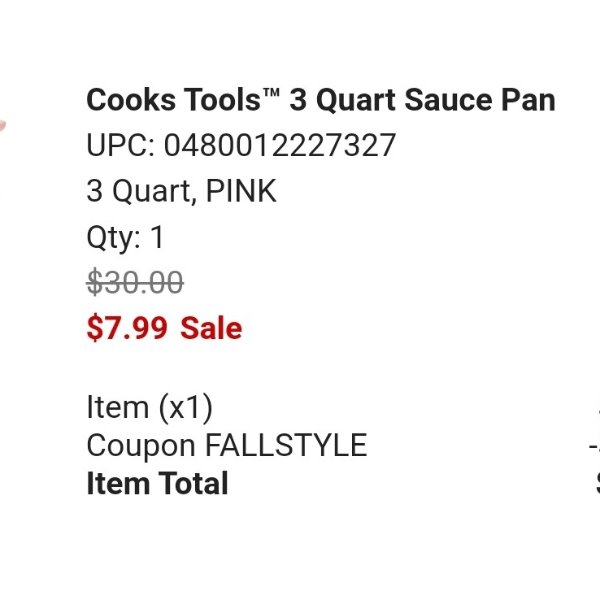Click the quantity number 1
Image resolution: width=600 pixels, height=600 pixels.
(x=157, y=237)
